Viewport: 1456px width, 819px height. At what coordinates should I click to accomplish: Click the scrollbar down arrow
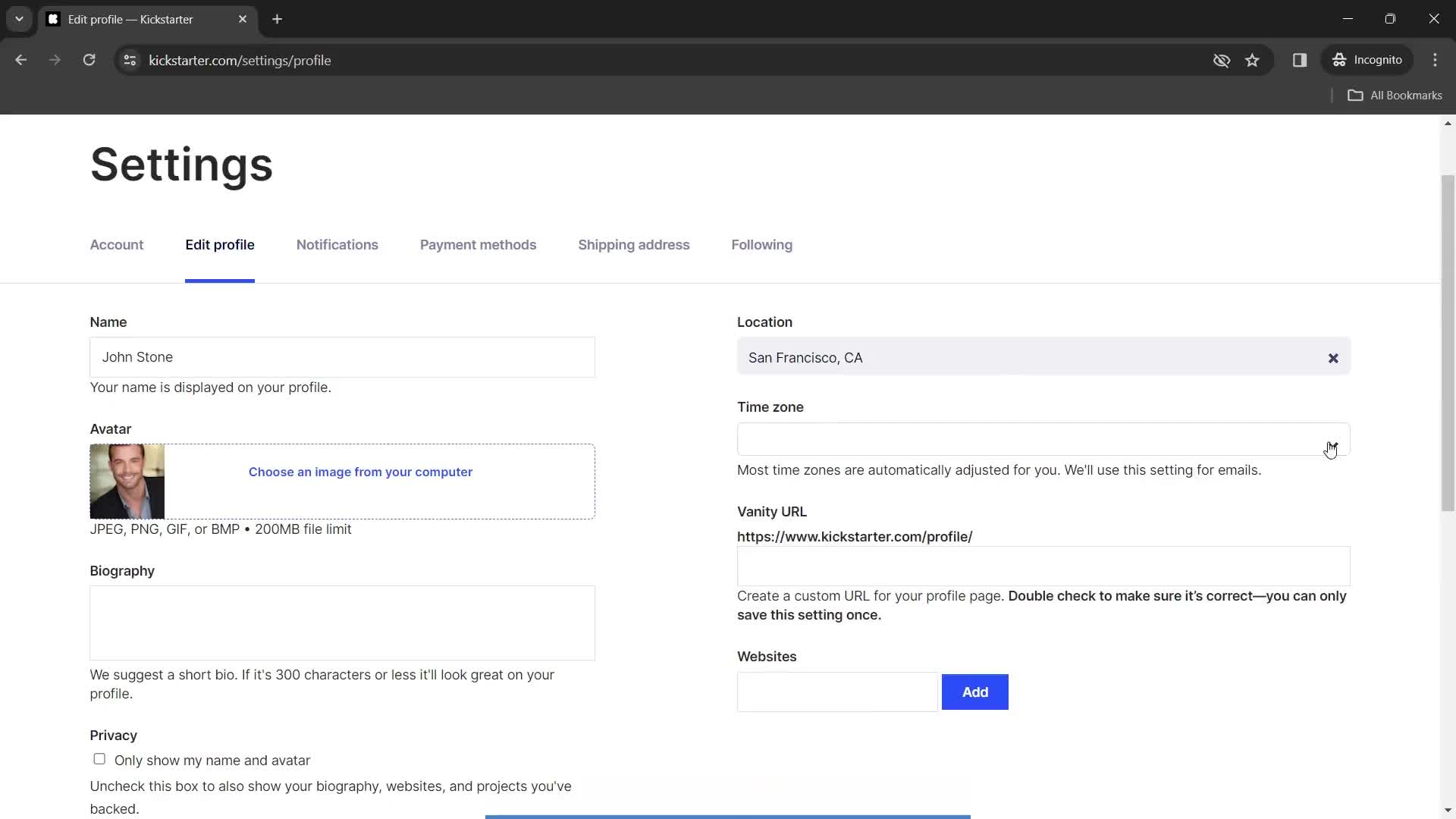pos(1448,811)
